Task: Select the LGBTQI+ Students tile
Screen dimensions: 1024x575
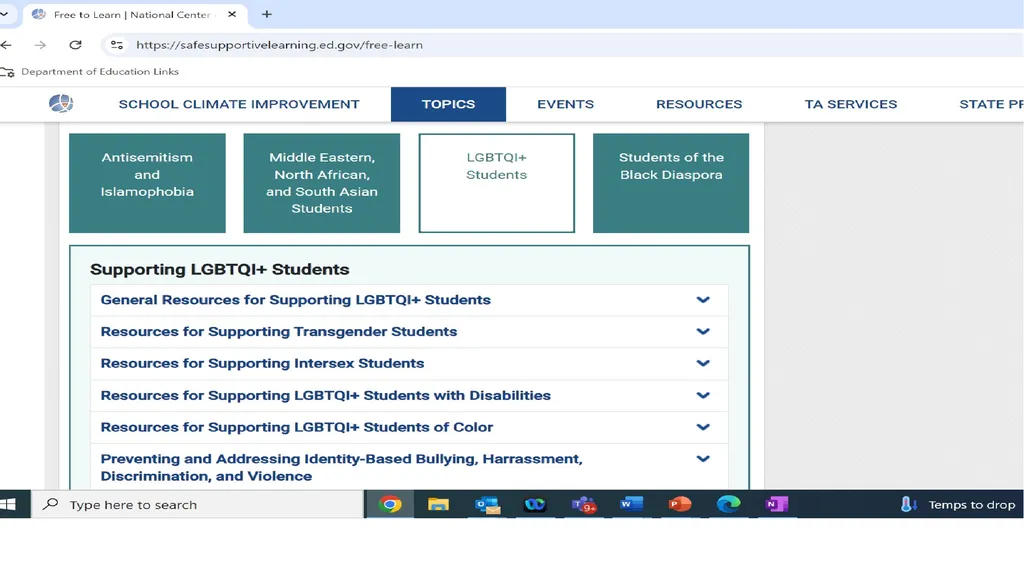Action: click(x=496, y=183)
